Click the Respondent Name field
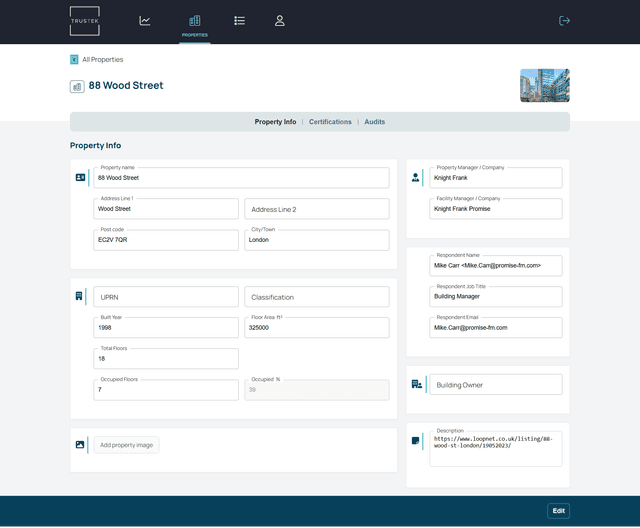The width and height of the screenshot is (640, 528). 496,266
